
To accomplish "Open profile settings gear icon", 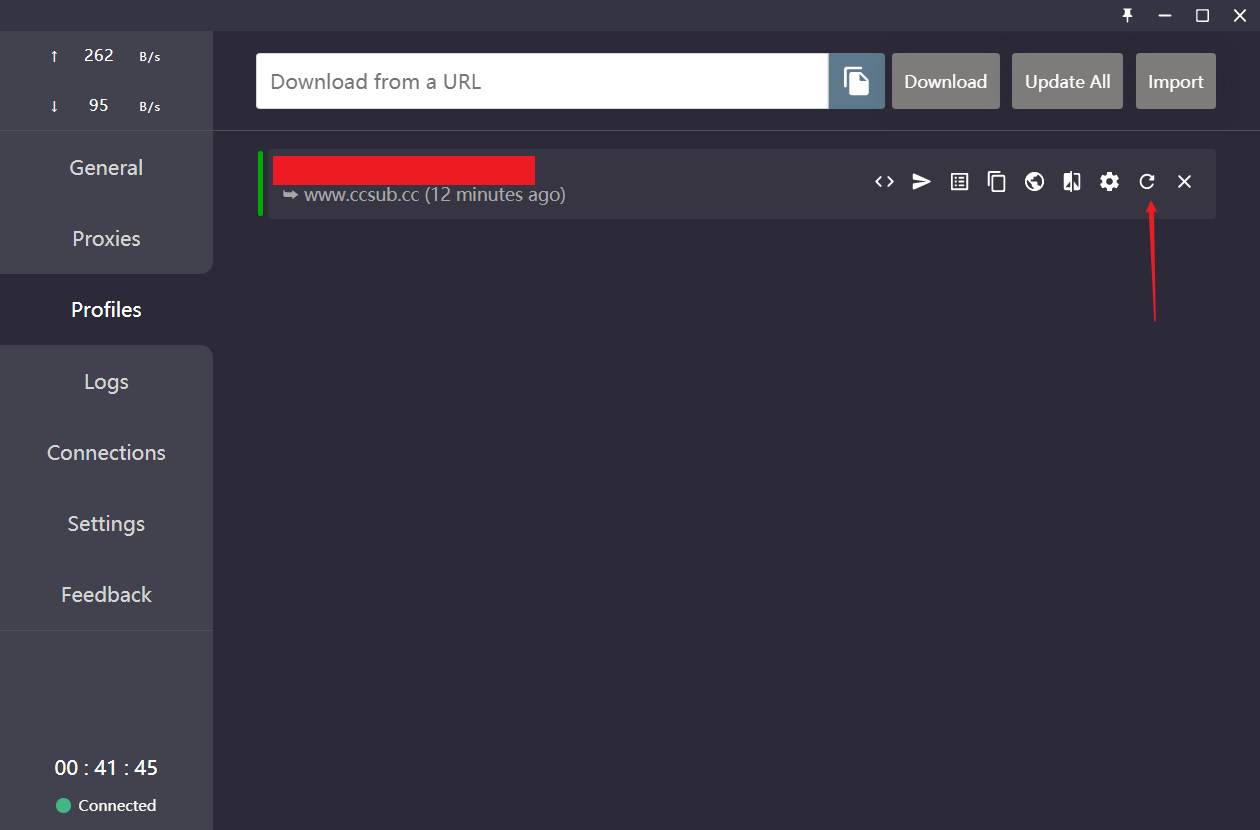I will [1109, 182].
